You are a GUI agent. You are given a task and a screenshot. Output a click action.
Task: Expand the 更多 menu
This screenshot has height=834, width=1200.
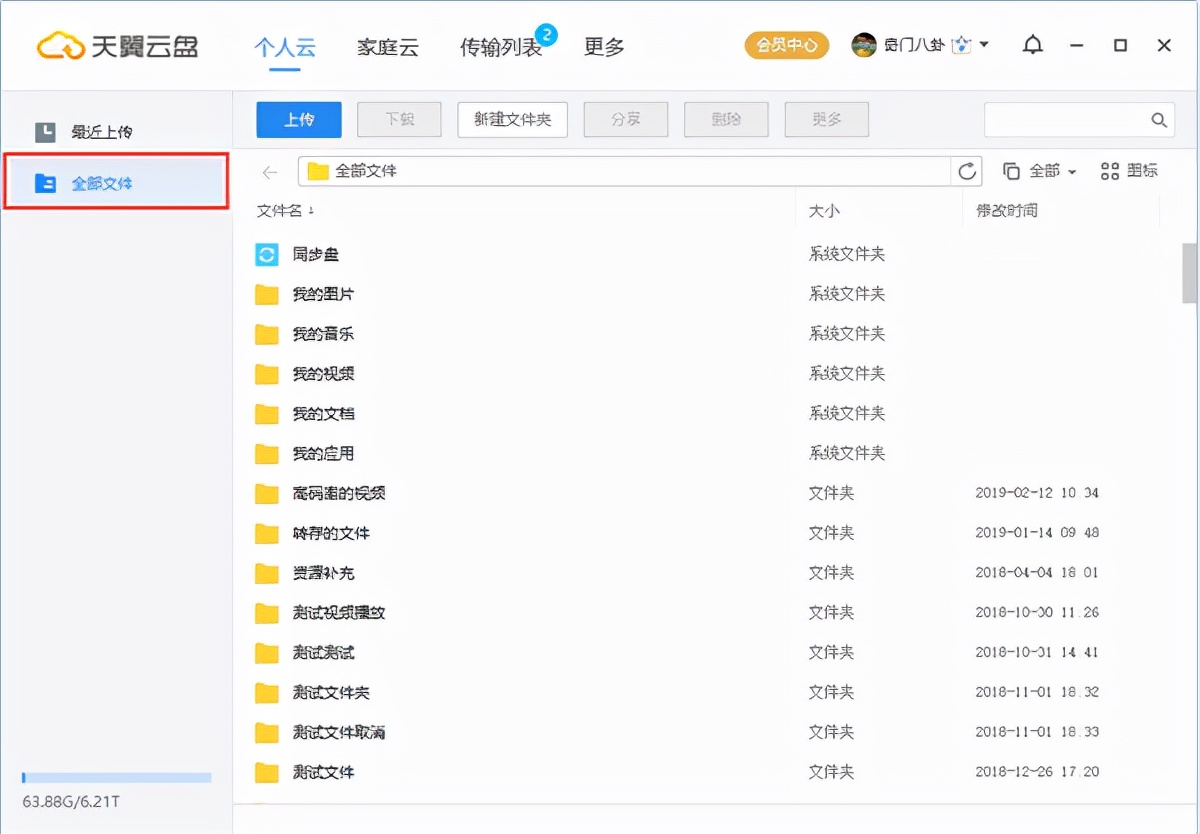[603, 47]
